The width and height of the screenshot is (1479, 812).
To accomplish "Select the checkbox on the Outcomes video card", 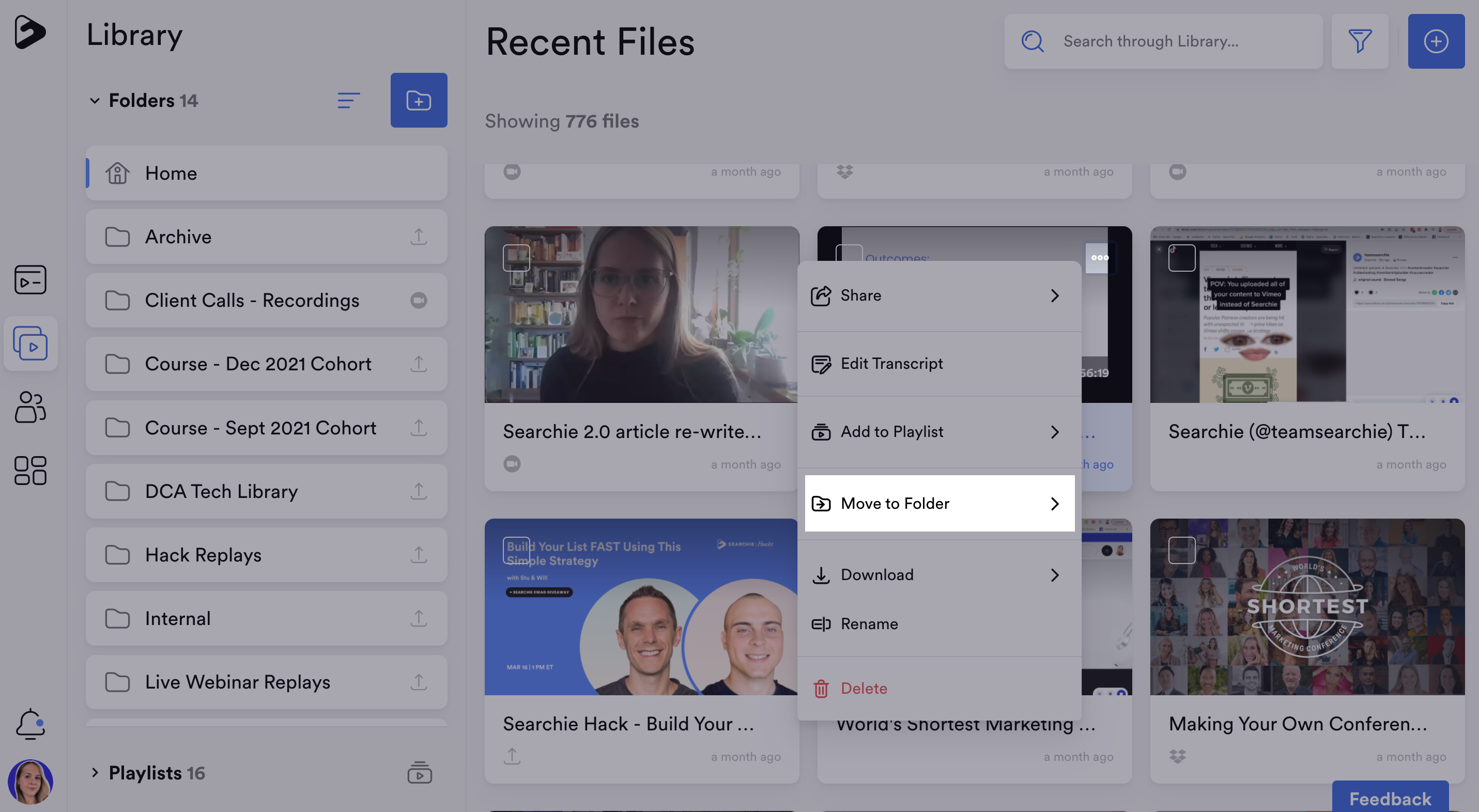I will pyautogui.click(x=849, y=254).
